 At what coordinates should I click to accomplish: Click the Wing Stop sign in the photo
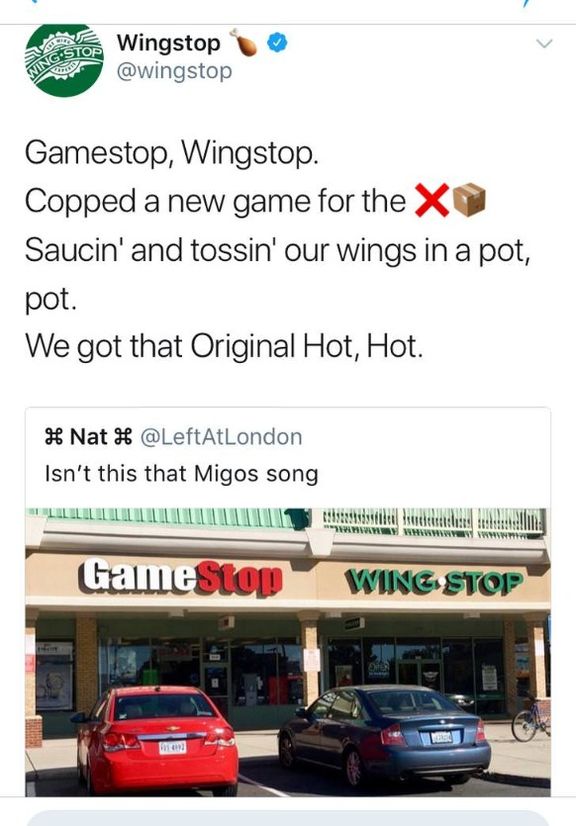434,581
